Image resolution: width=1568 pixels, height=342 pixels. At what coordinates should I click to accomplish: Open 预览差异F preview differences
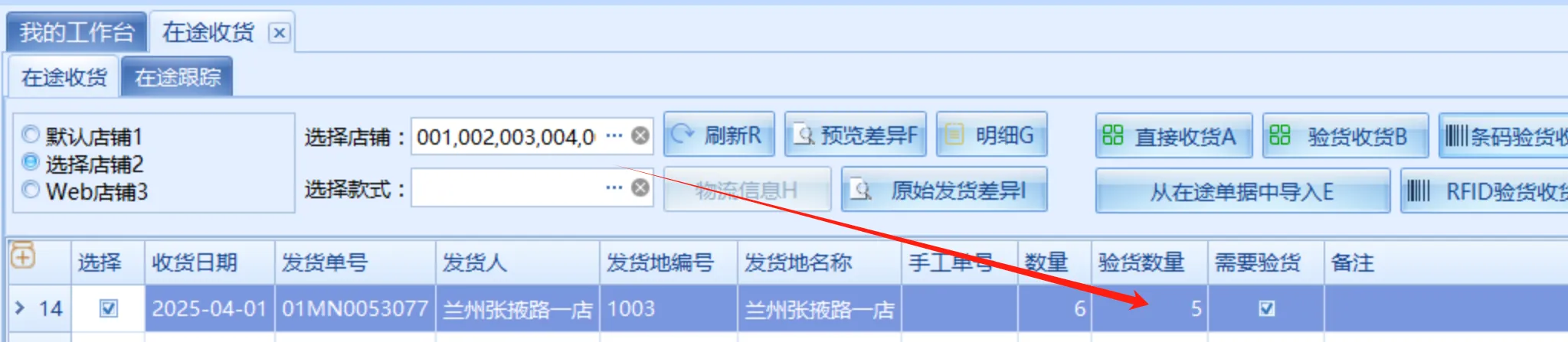tap(855, 135)
